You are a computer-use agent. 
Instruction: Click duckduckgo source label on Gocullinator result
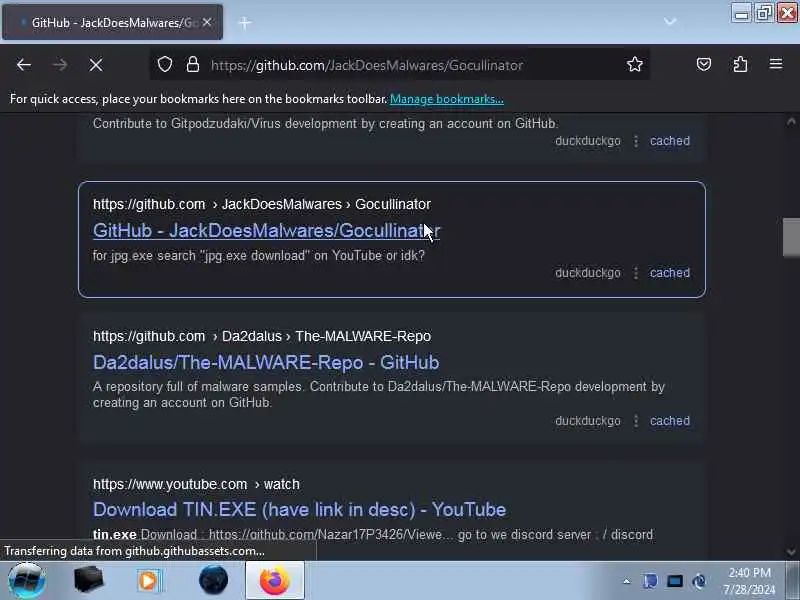coord(588,273)
